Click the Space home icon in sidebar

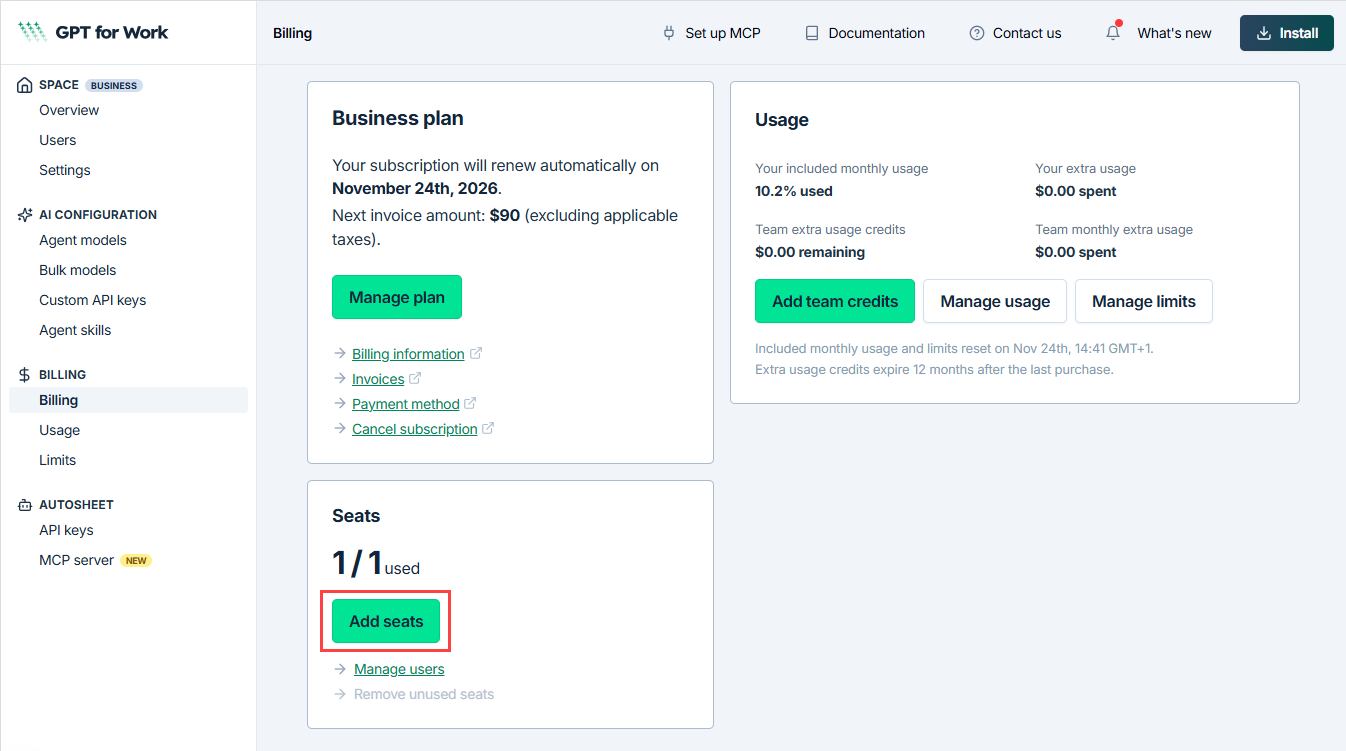pyautogui.click(x=25, y=85)
